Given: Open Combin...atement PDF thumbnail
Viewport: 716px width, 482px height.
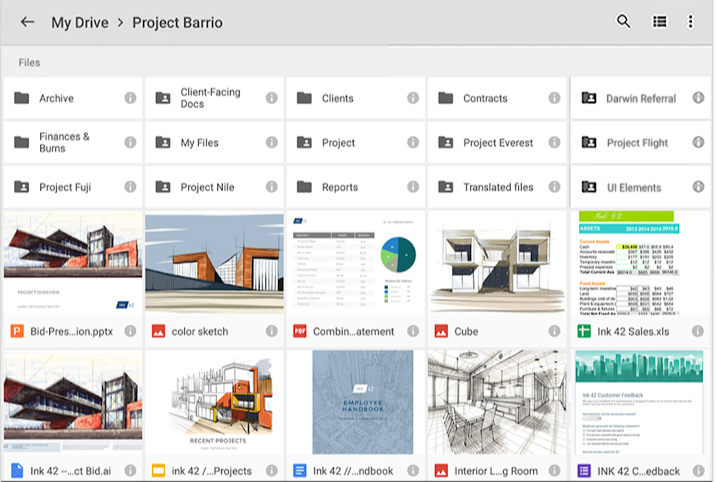Looking at the screenshot, I should coord(356,263).
